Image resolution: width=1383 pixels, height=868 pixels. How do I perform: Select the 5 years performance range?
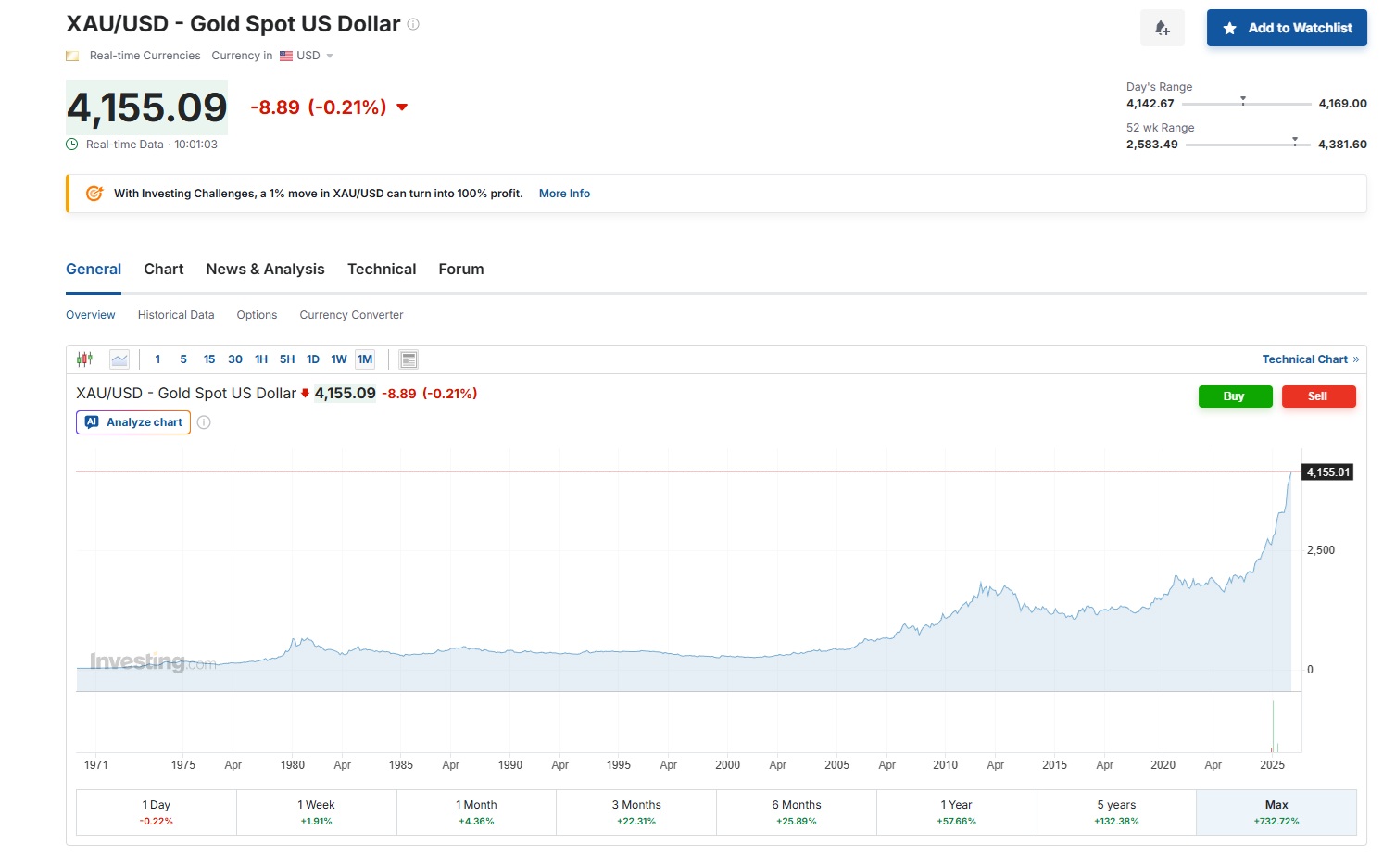click(x=1115, y=811)
